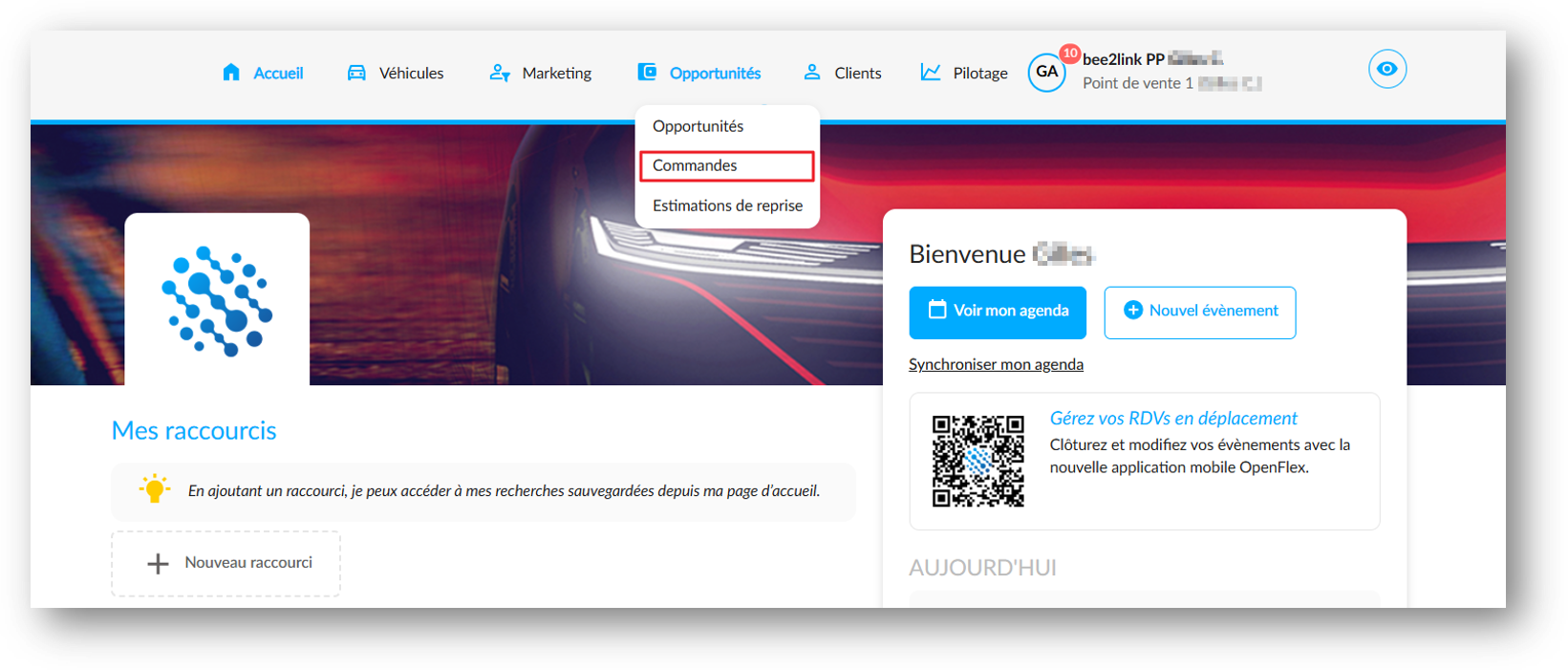Open the Véhicules navigation menu

tap(396, 73)
